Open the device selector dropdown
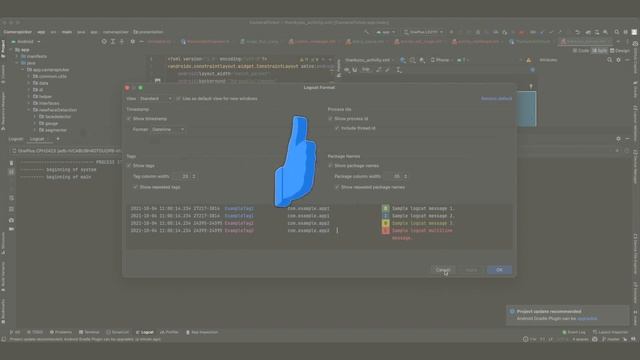 [423, 32]
